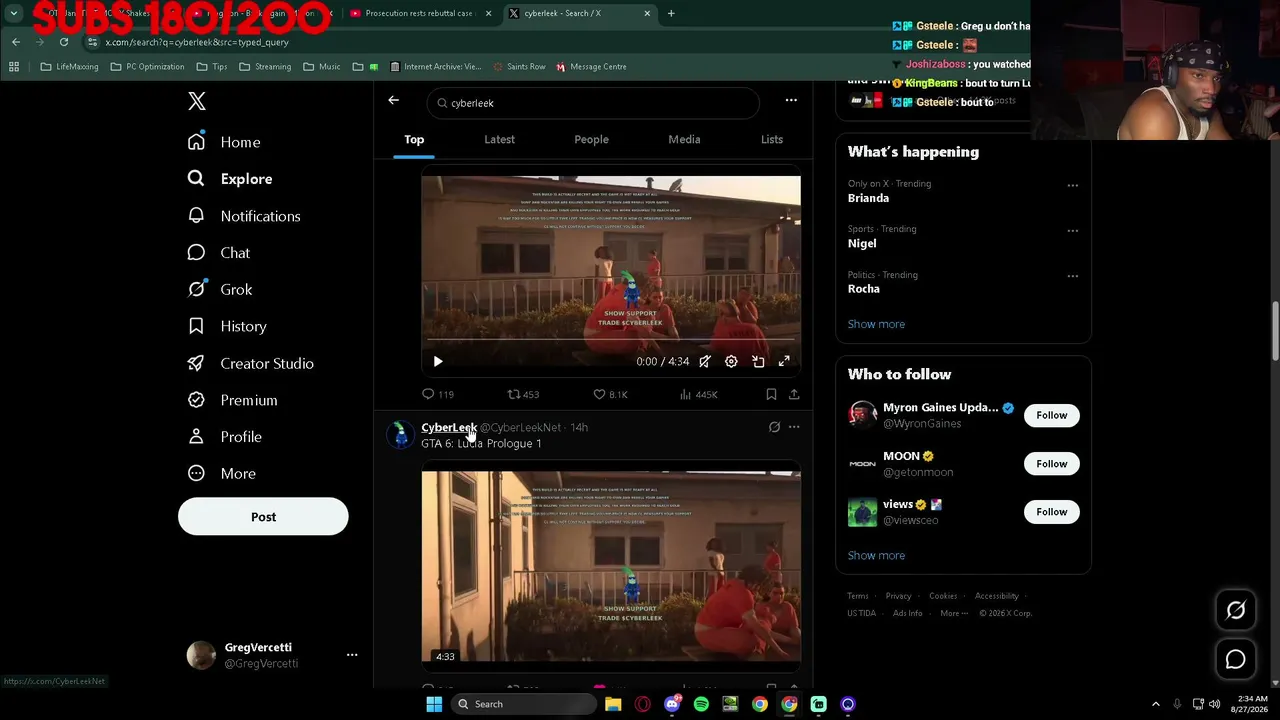Open the @CyberLeekNet handle link
Image resolution: width=1280 pixels, height=720 pixels.
coord(520,427)
